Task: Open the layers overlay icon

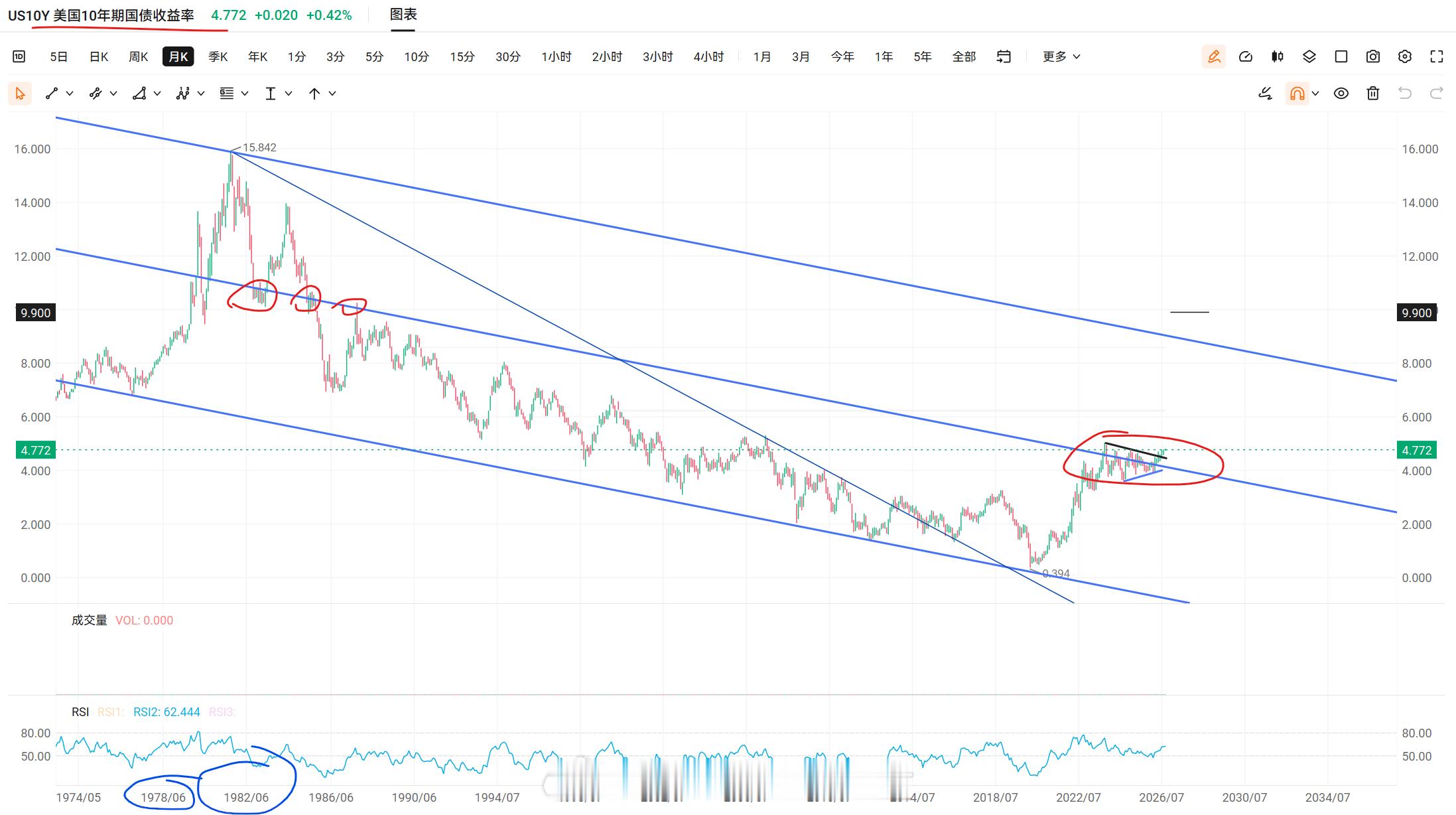Action: point(1309,56)
